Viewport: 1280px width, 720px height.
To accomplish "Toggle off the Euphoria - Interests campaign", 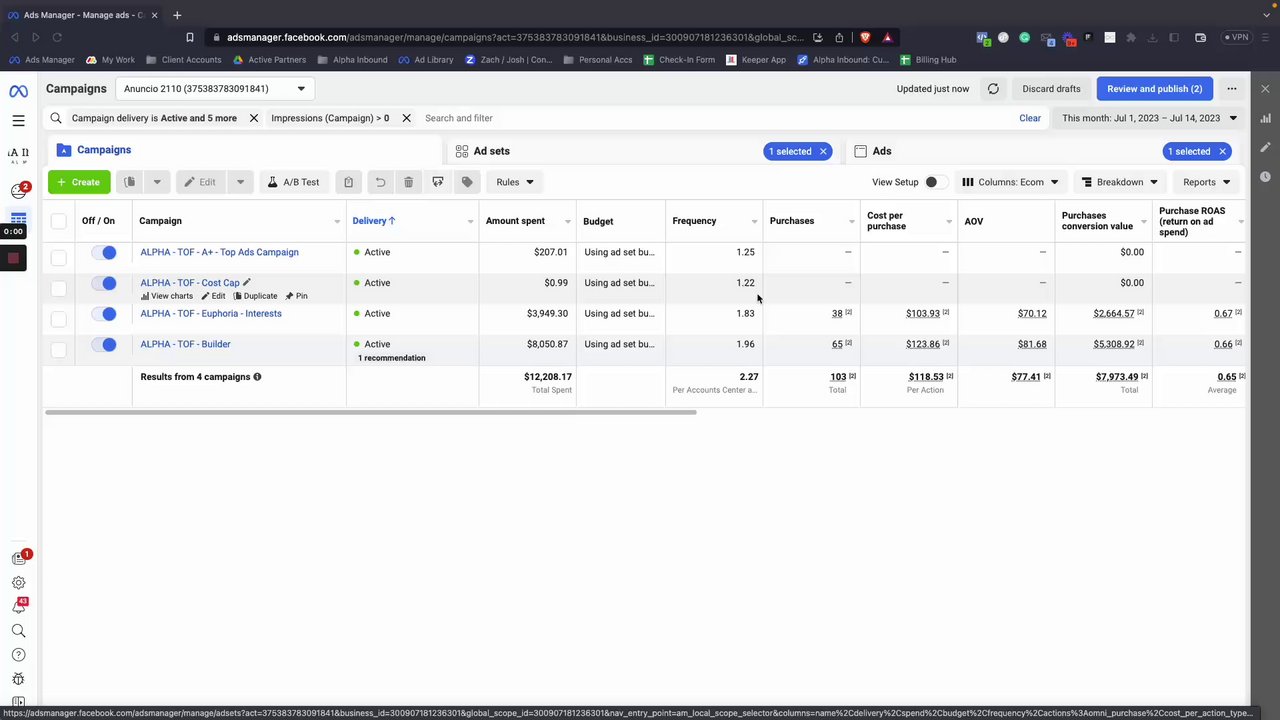I will coord(104,314).
